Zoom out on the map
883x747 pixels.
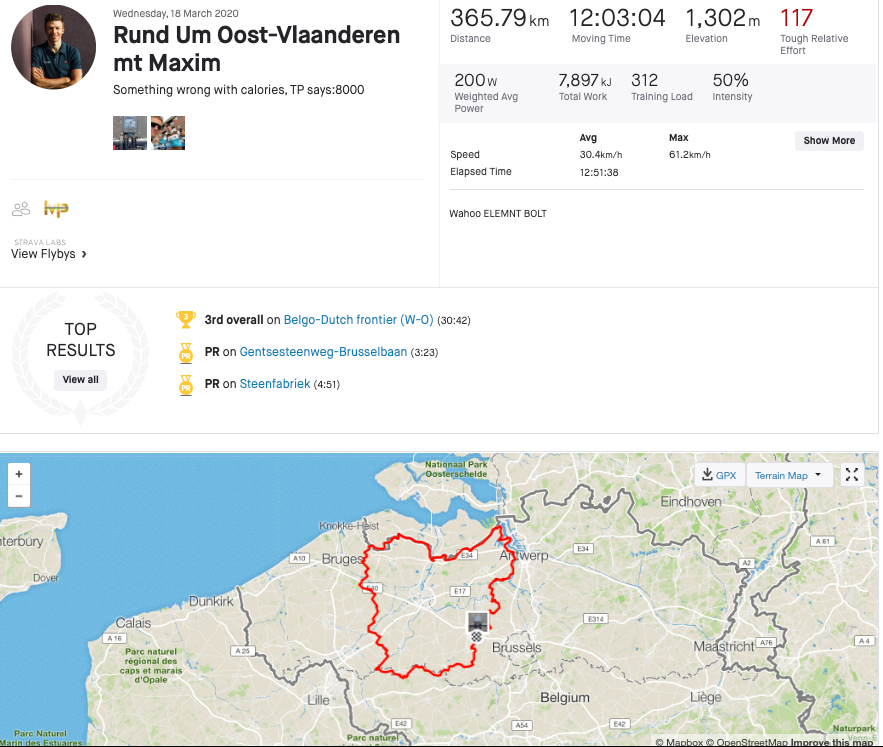(19, 496)
